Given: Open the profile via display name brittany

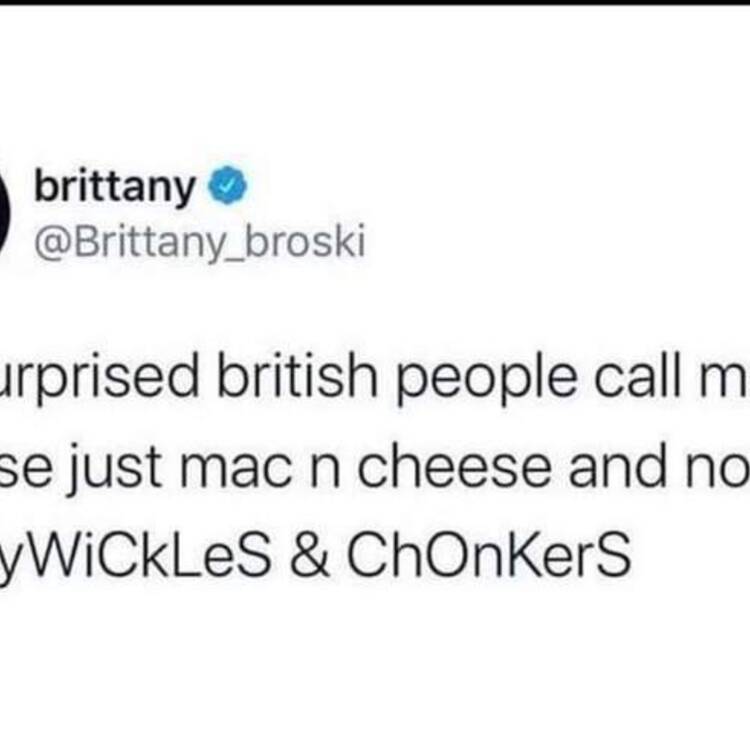Looking at the screenshot, I should [115, 187].
